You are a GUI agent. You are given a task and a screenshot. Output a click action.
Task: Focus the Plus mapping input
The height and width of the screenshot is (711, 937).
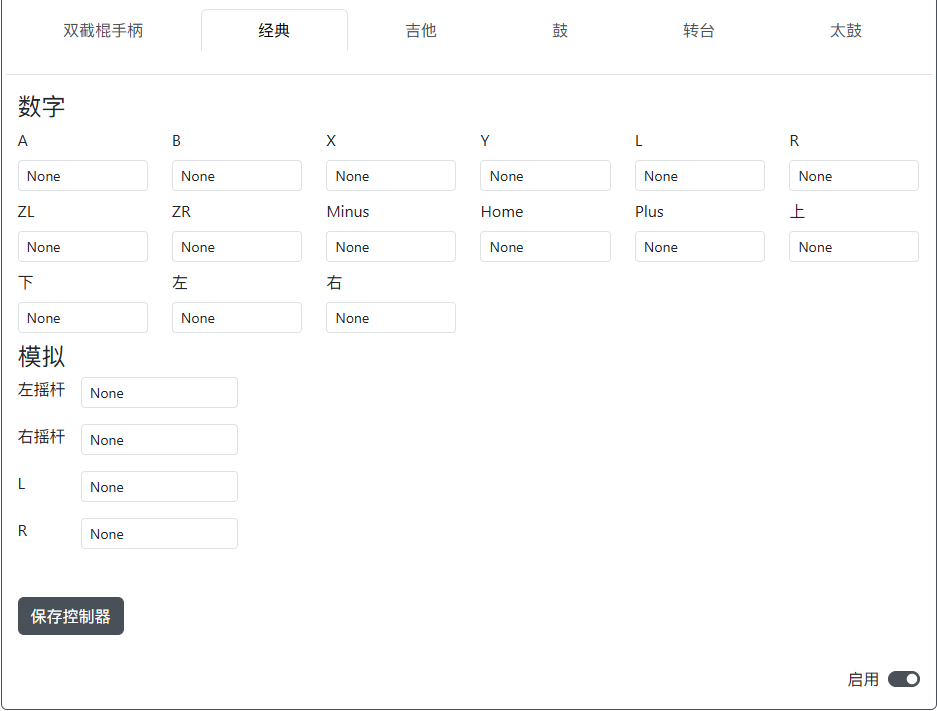699,246
